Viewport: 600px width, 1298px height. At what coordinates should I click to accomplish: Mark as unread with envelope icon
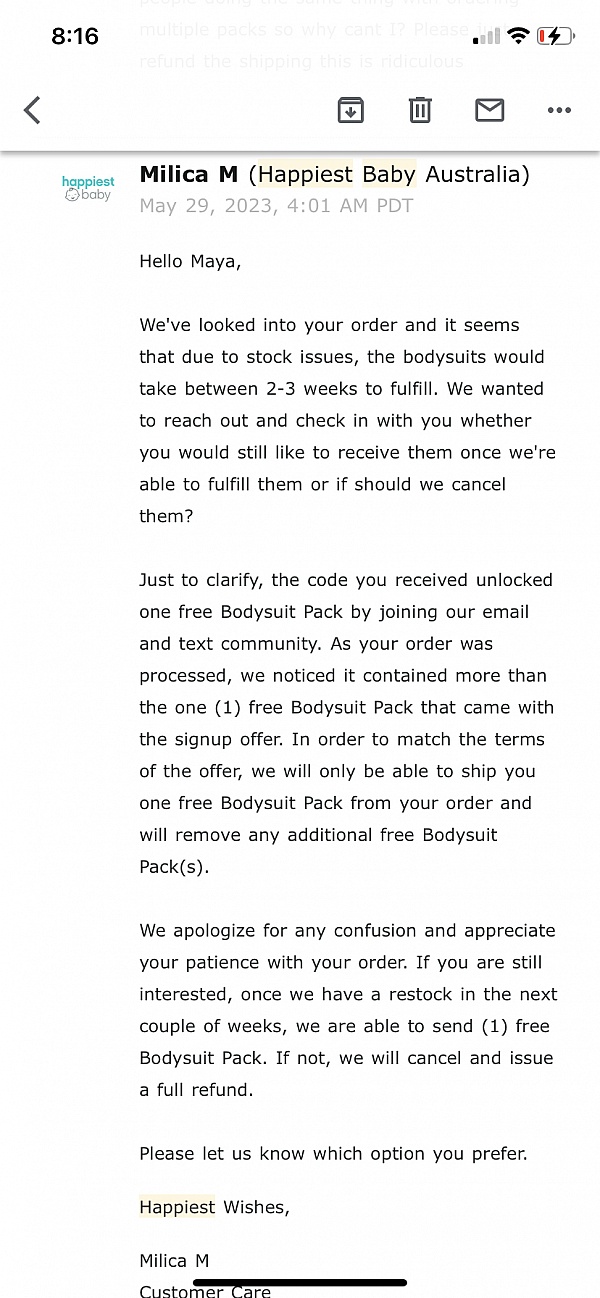click(489, 110)
